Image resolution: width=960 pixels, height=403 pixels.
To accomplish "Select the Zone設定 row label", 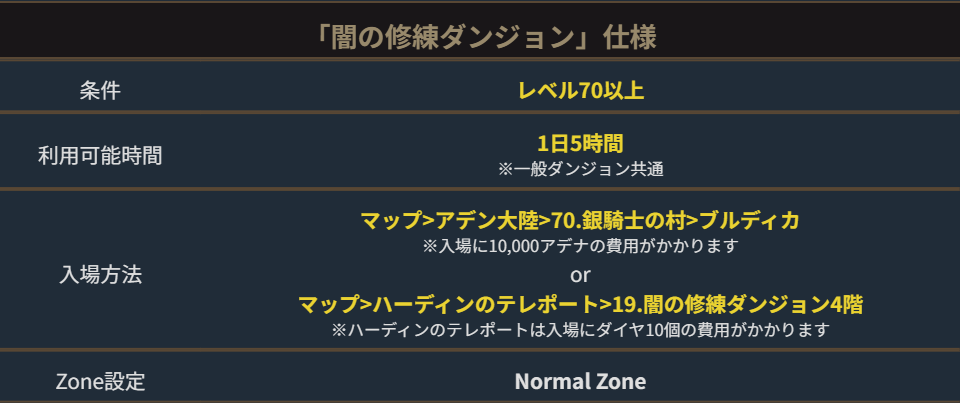I will coord(100,381).
